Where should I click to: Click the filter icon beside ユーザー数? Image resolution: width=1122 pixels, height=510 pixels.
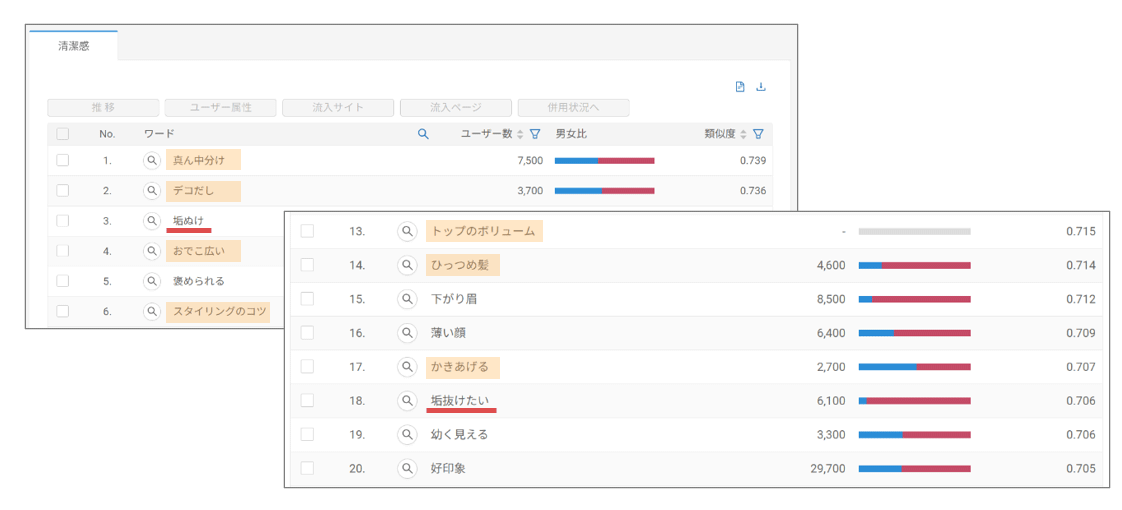(535, 134)
